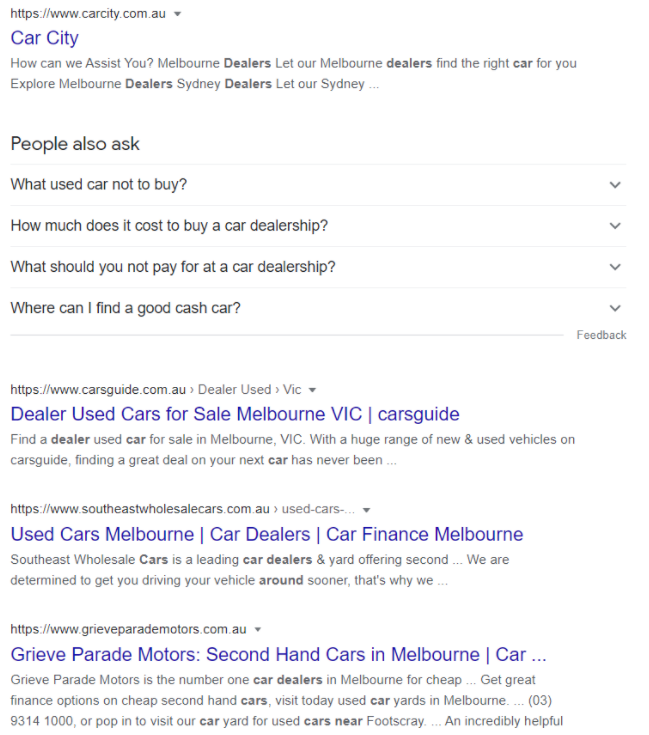Expand the car dealership cost question chevron
This screenshot has height=735, width=649.
pyautogui.click(x=615, y=226)
